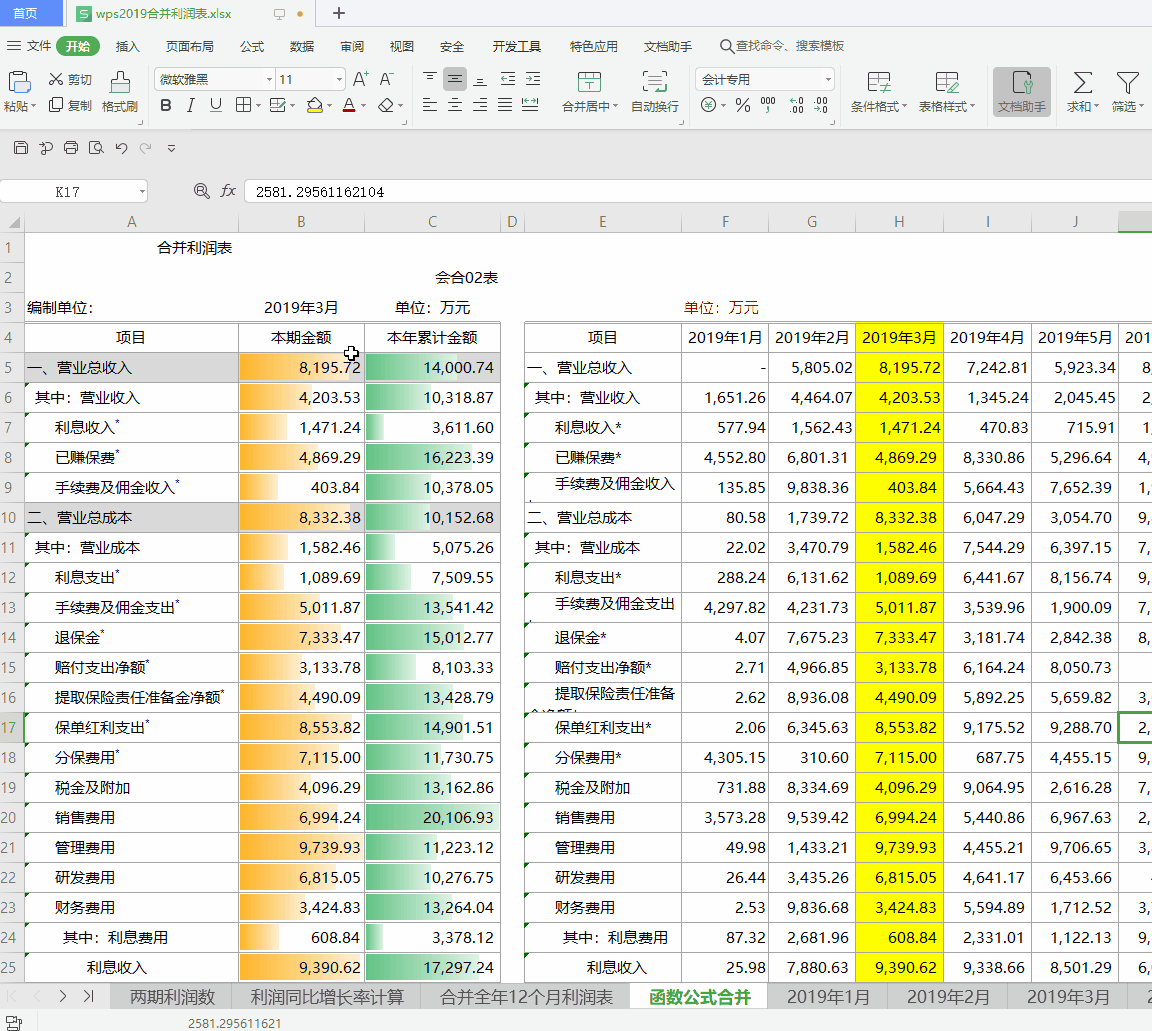Expand the Name Box K17 dropdown arrow
The height and width of the screenshot is (1031, 1152).
tap(142, 192)
